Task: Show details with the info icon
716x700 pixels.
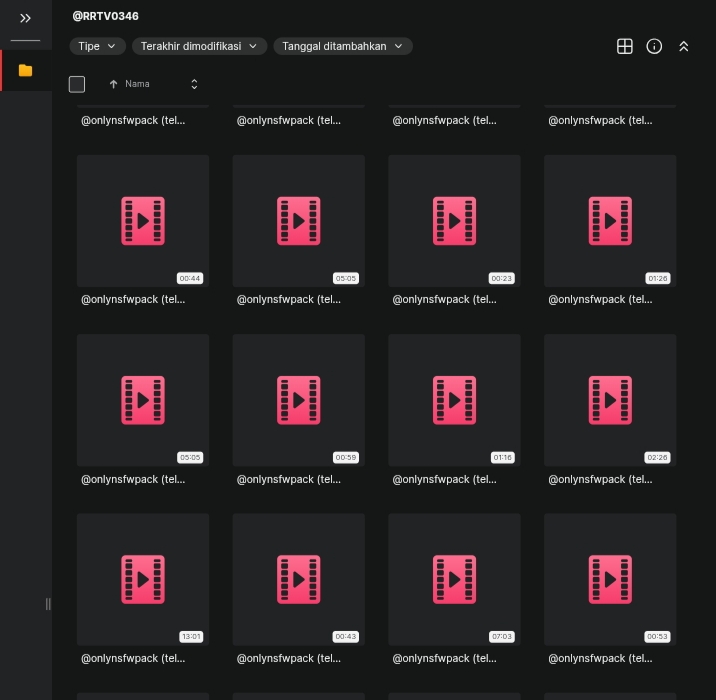Action: (654, 46)
